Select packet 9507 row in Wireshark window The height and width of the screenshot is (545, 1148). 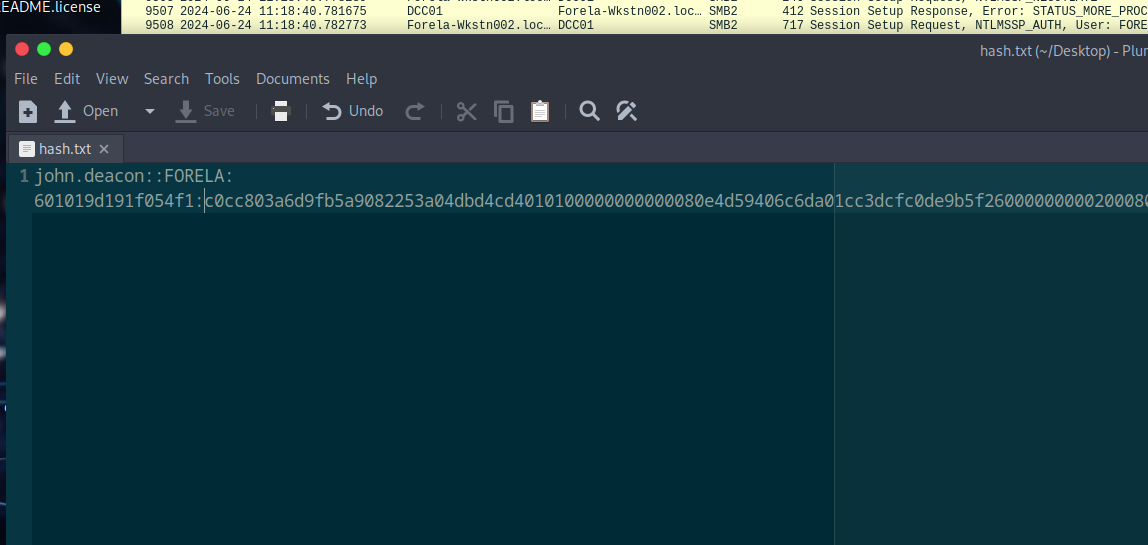click(634, 11)
